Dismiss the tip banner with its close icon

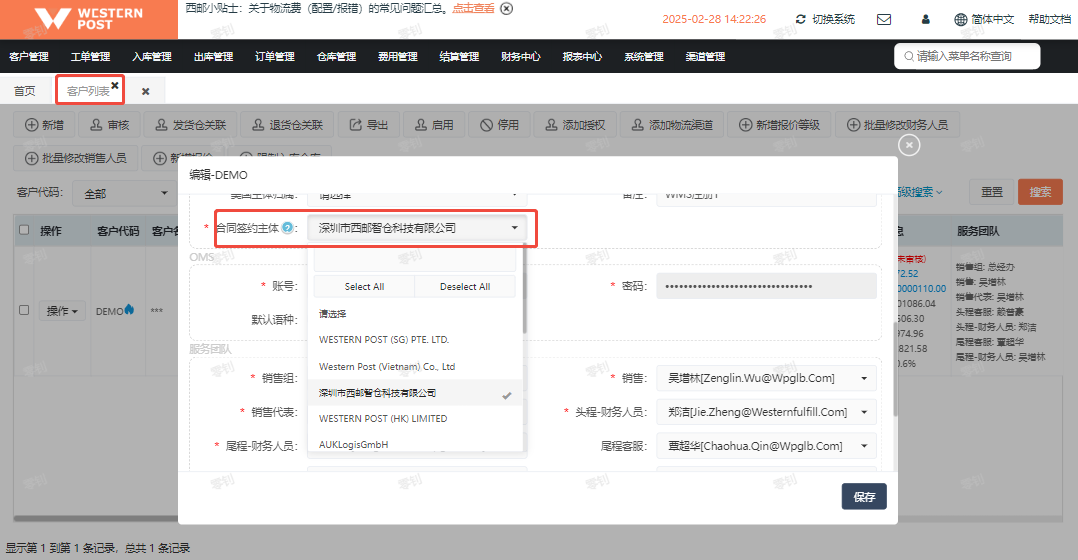tap(507, 8)
